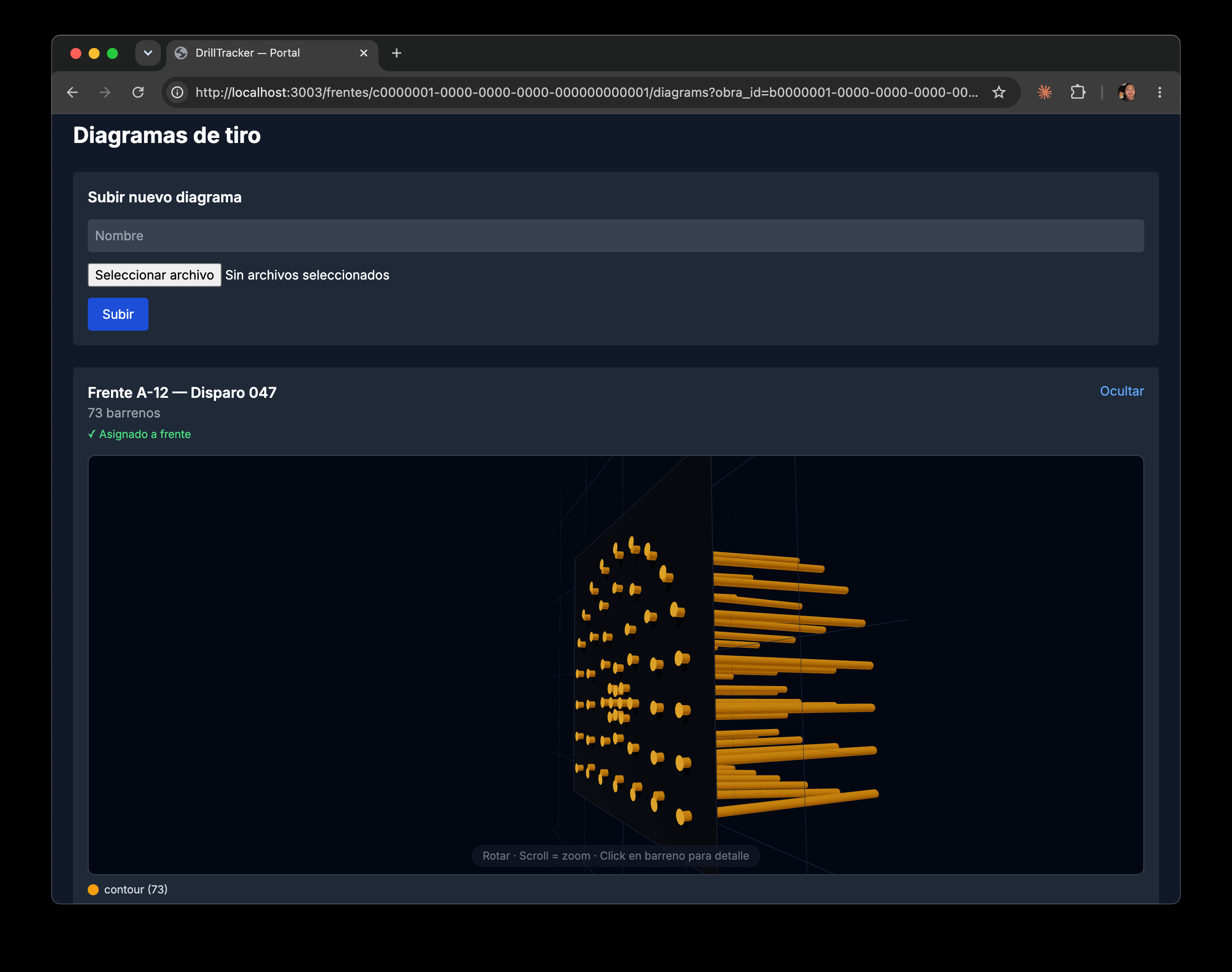Open a new browser tab
Viewport: 1232px width, 972px height.
pyautogui.click(x=397, y=53)
